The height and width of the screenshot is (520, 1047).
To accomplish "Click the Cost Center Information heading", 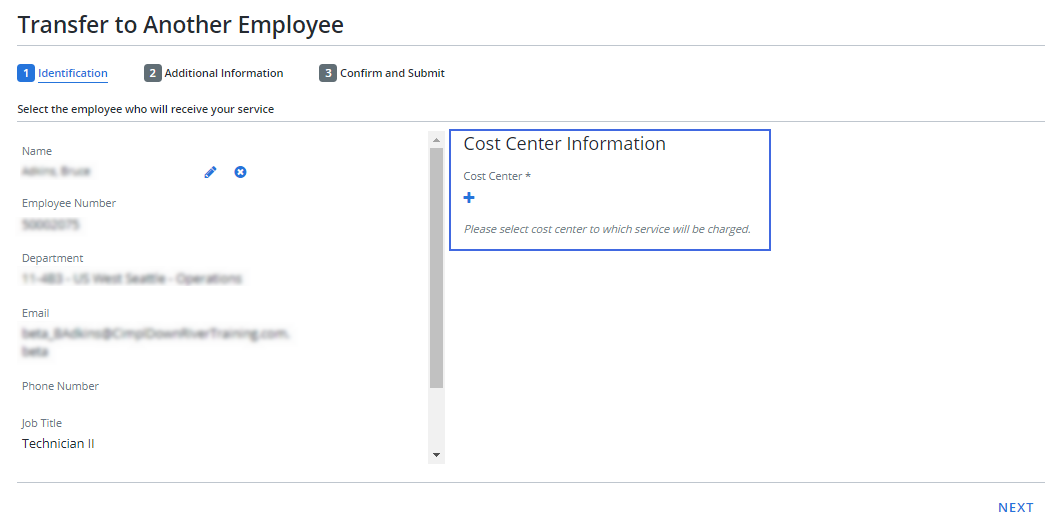I will click(x=564, y=144).
